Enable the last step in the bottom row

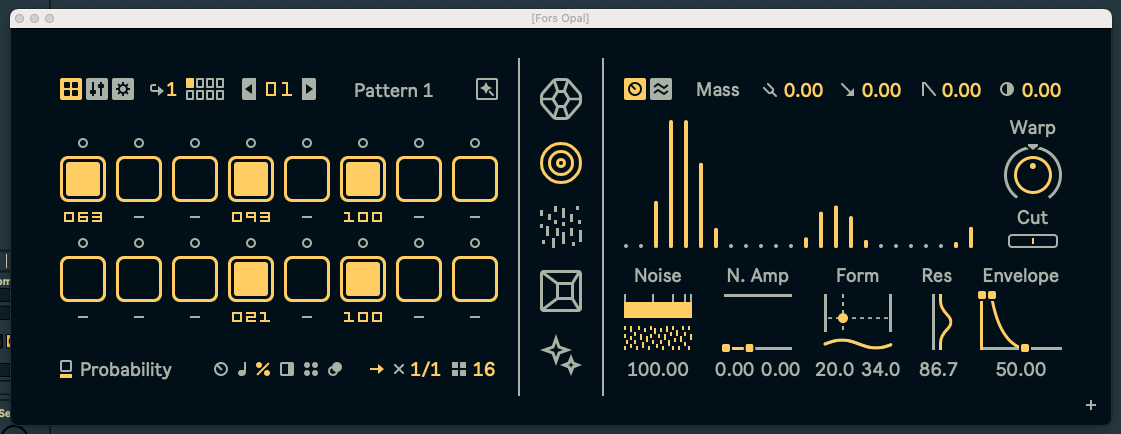[475, 279]
